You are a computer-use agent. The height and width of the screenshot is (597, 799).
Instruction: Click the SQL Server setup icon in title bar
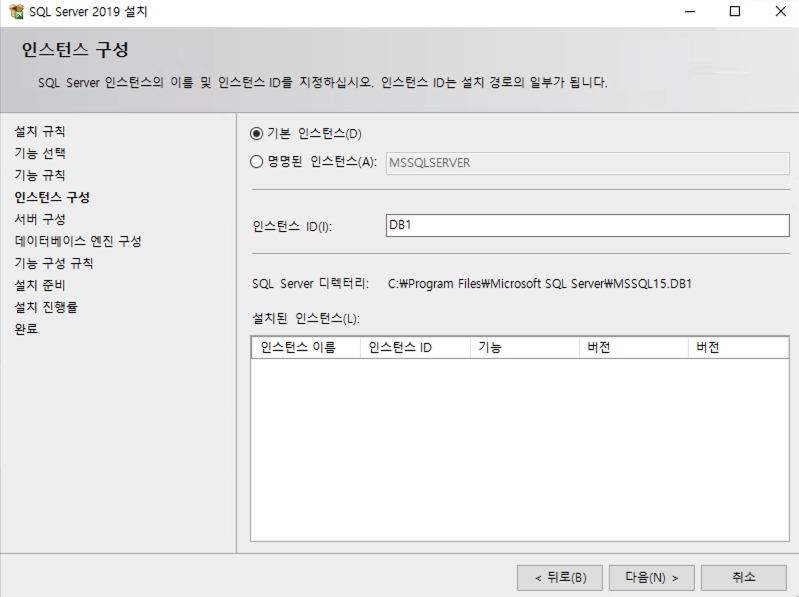[16, 11]
